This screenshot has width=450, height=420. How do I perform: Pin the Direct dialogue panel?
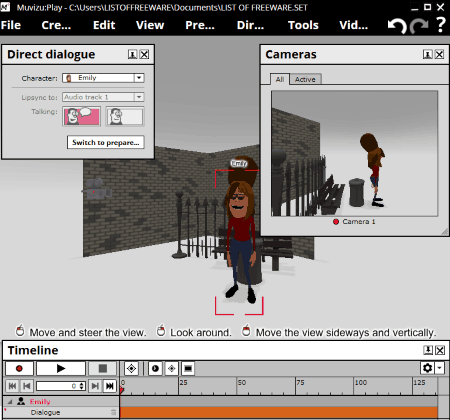(x=132, y=54)
